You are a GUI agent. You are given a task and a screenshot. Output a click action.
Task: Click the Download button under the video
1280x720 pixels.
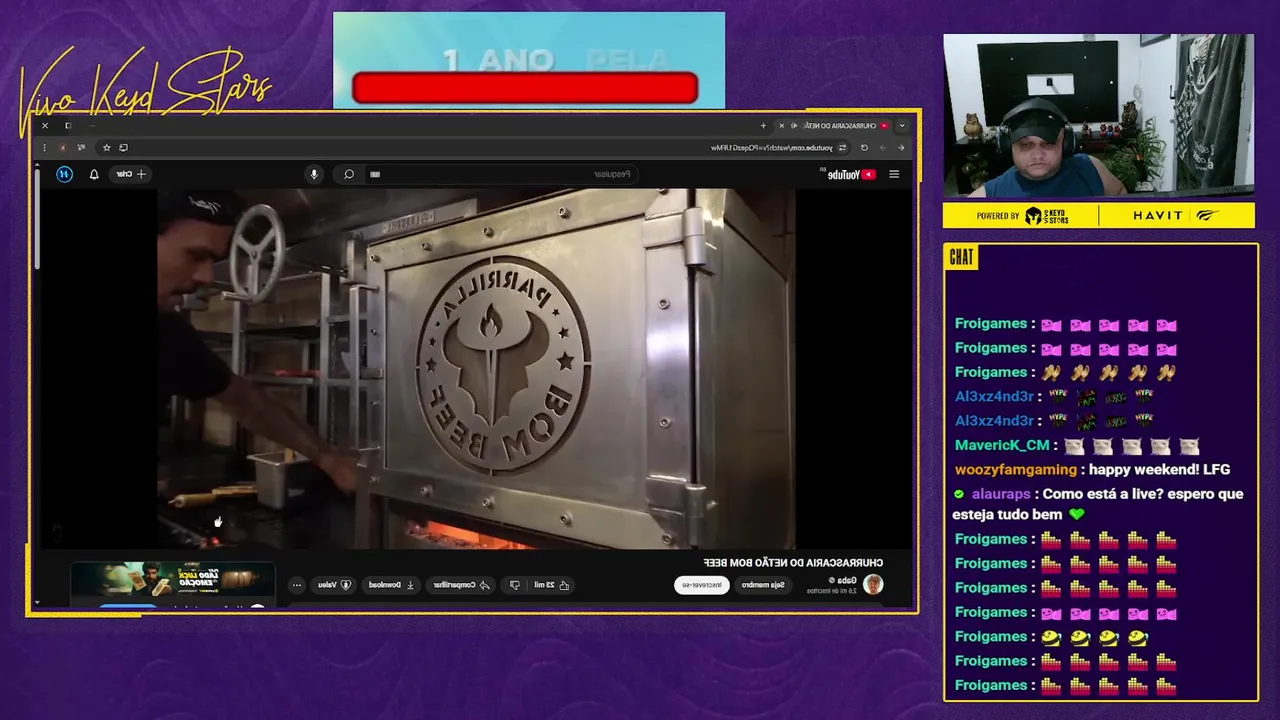coord(391,585)
